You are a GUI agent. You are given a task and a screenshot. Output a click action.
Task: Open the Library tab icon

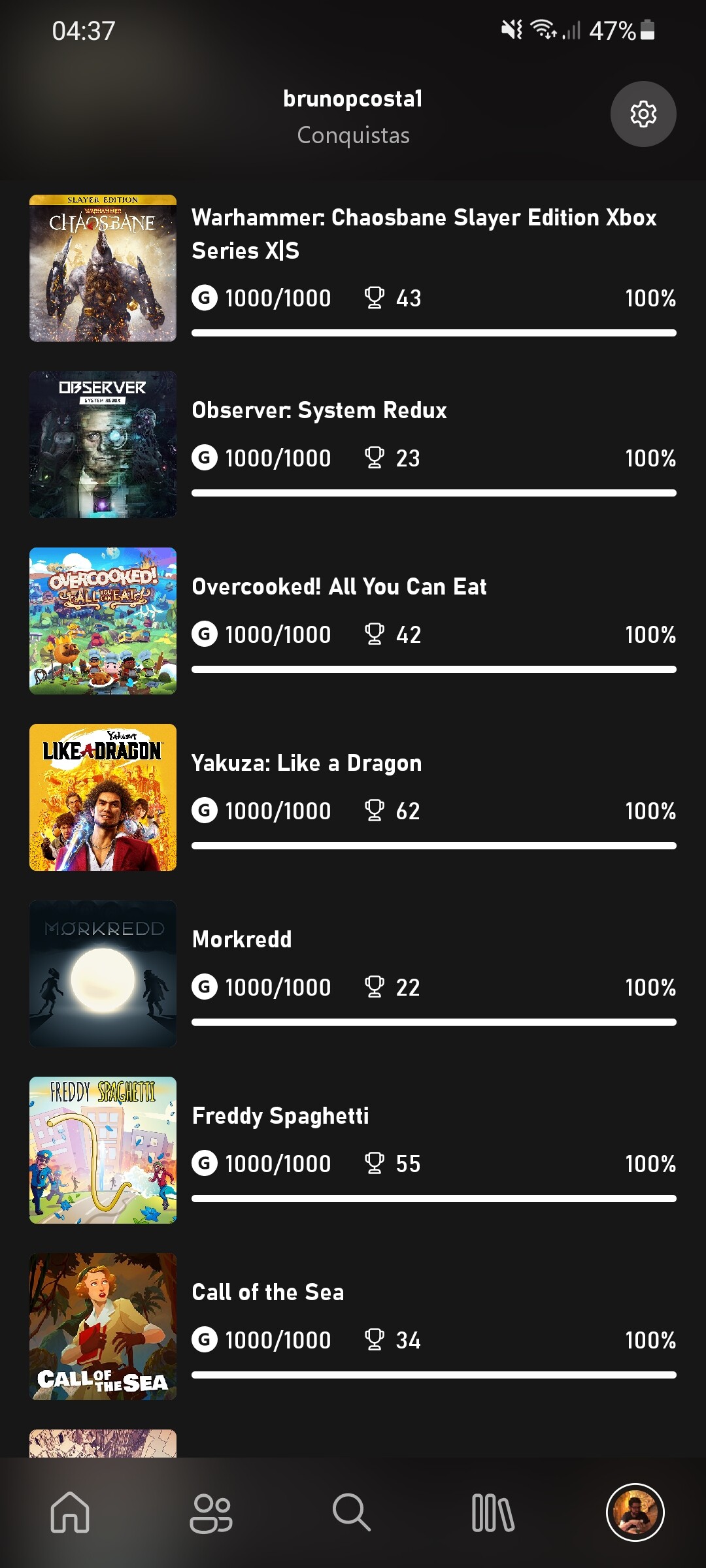(493, 1512)
